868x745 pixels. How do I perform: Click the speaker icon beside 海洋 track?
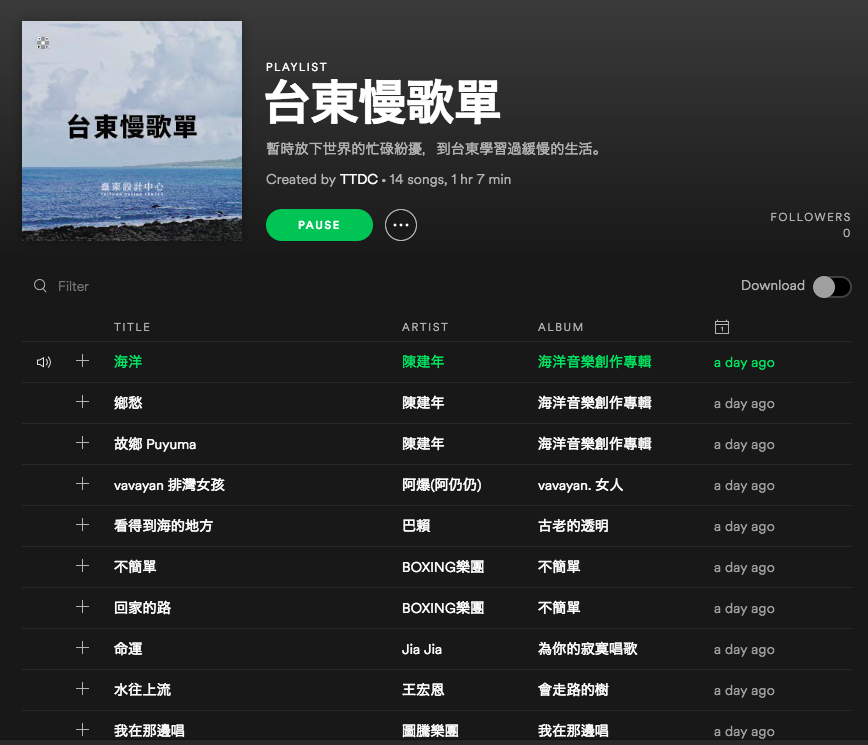coord(44,362)
